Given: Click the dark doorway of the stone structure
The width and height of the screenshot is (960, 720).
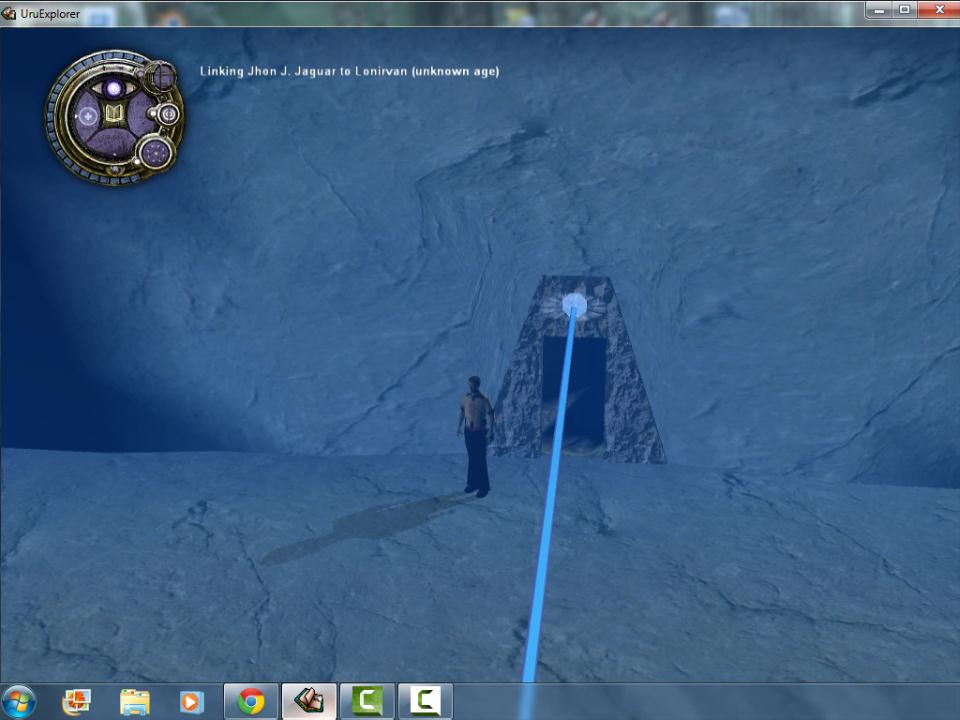Looking at the screenshot, I should coord(574,395).
